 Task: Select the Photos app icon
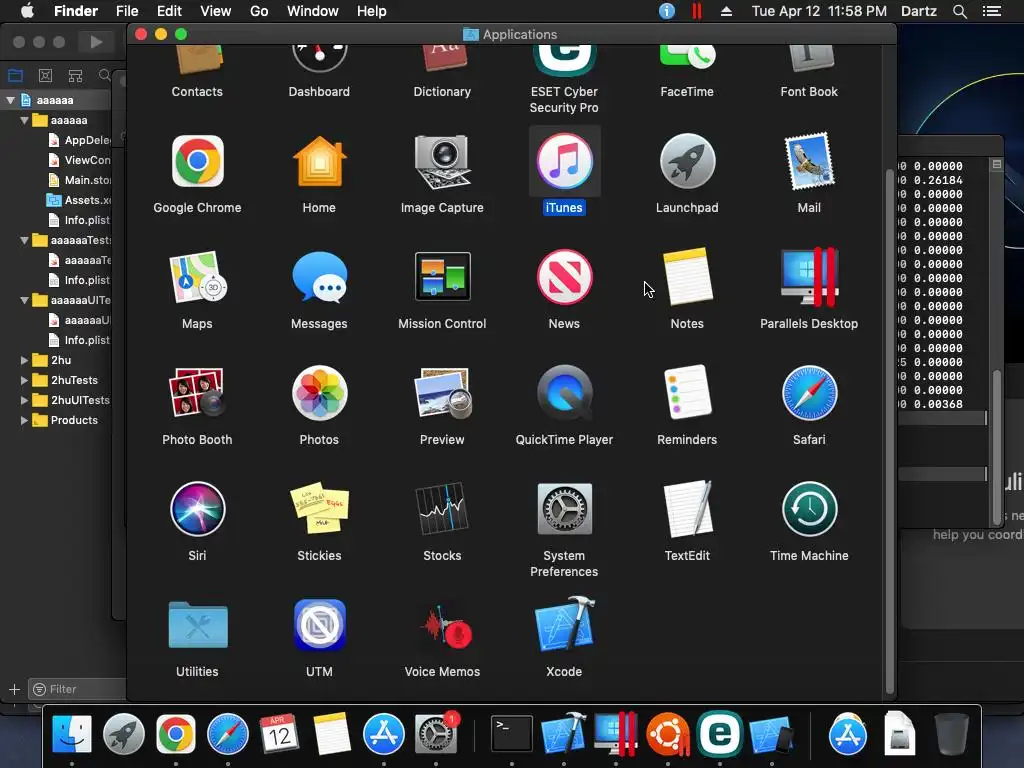319,392
